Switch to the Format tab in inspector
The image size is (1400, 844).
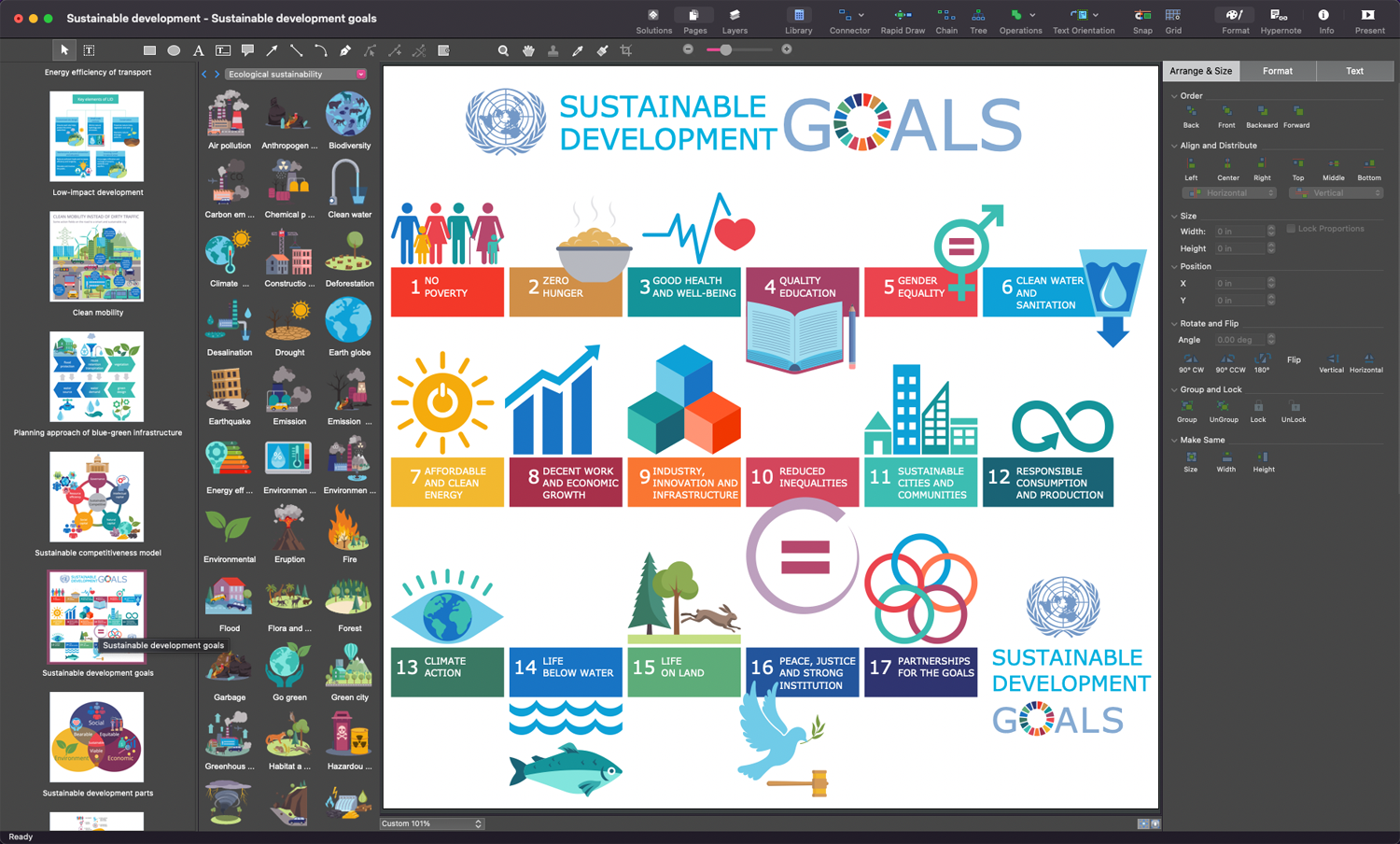tap(1277, 71)
